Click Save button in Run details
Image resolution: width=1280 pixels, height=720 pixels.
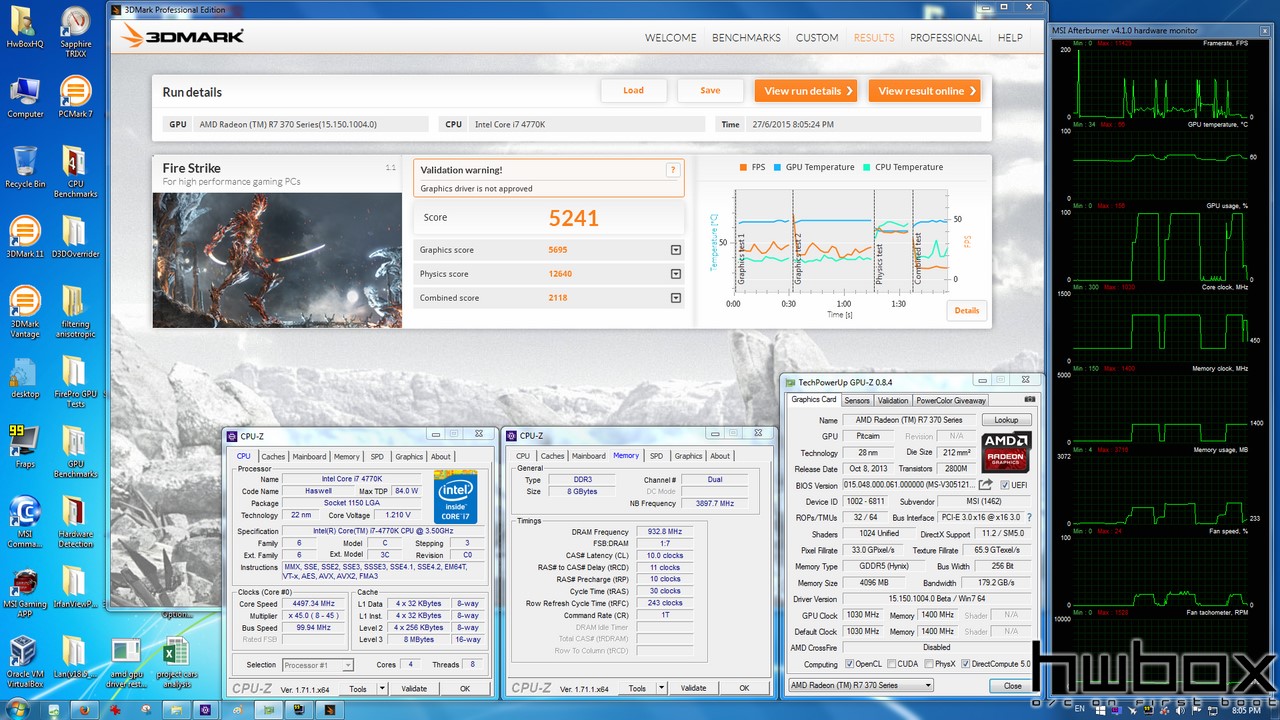pos(710,91)
